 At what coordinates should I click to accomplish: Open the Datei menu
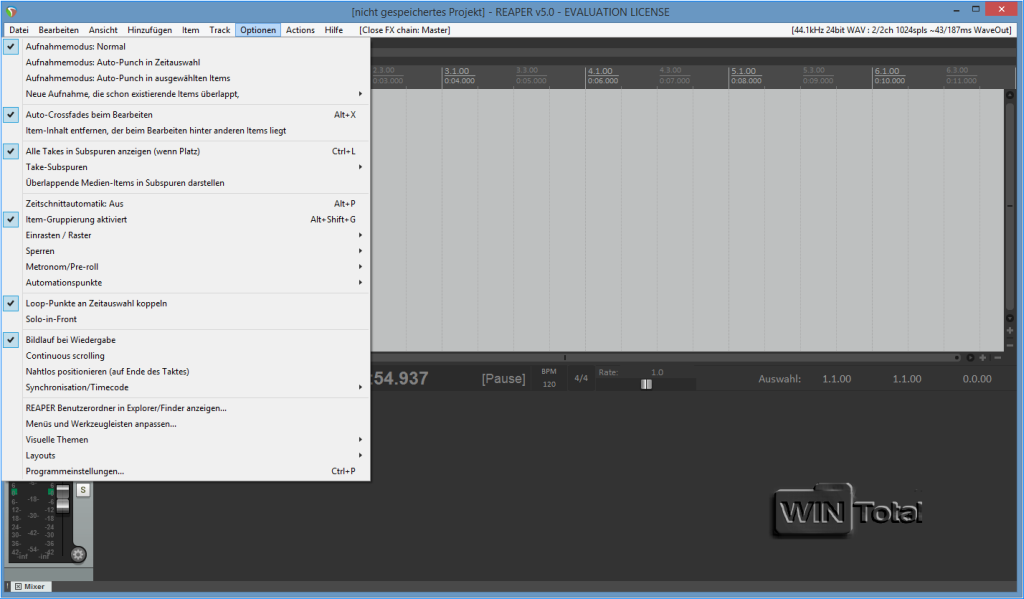click(x=19, y=30)
